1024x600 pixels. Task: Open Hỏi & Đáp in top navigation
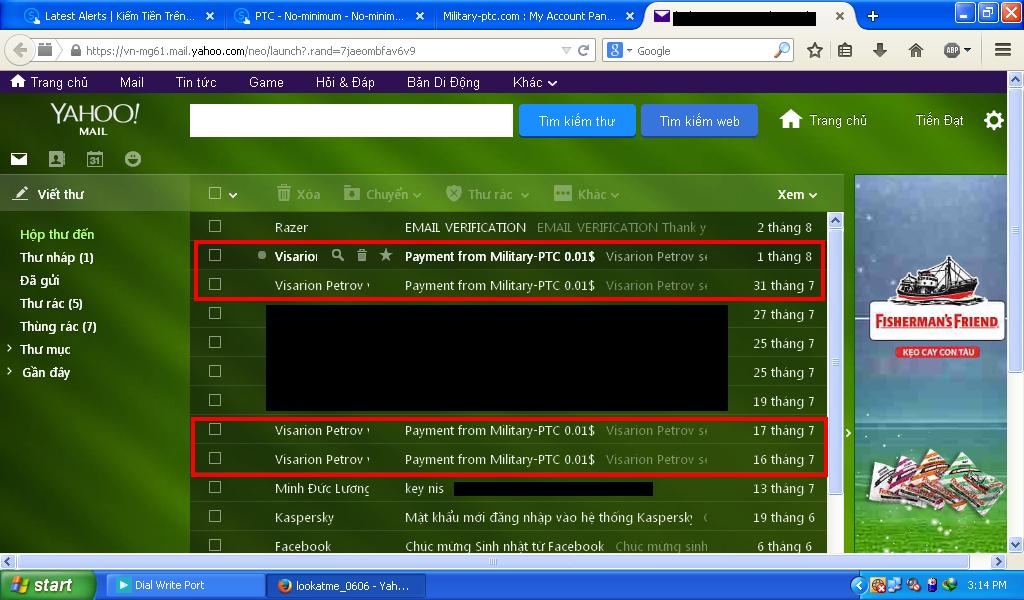coord(345,82)
